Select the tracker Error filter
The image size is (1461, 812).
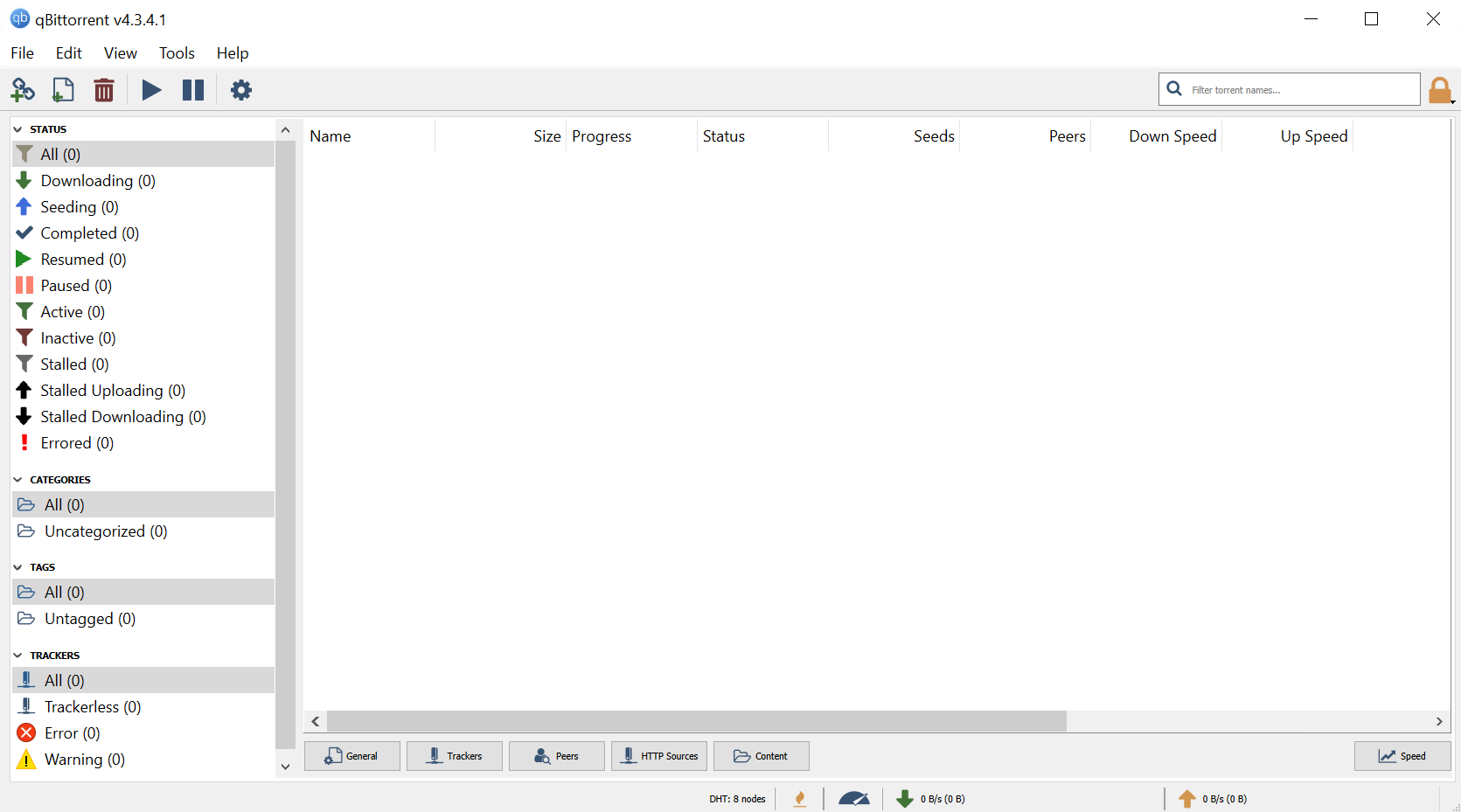coord(143,733)
